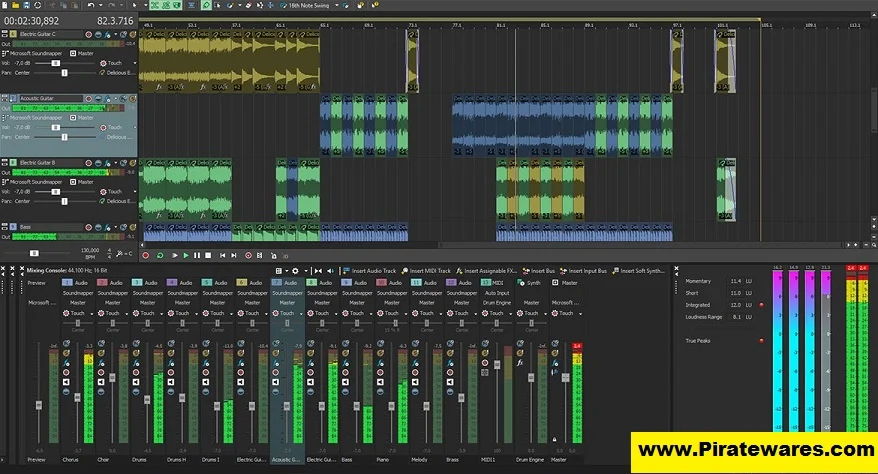This screenshot has height=474, width=878.
Task: Select the Acoustic Guitar track name
Action: [50, 98]
